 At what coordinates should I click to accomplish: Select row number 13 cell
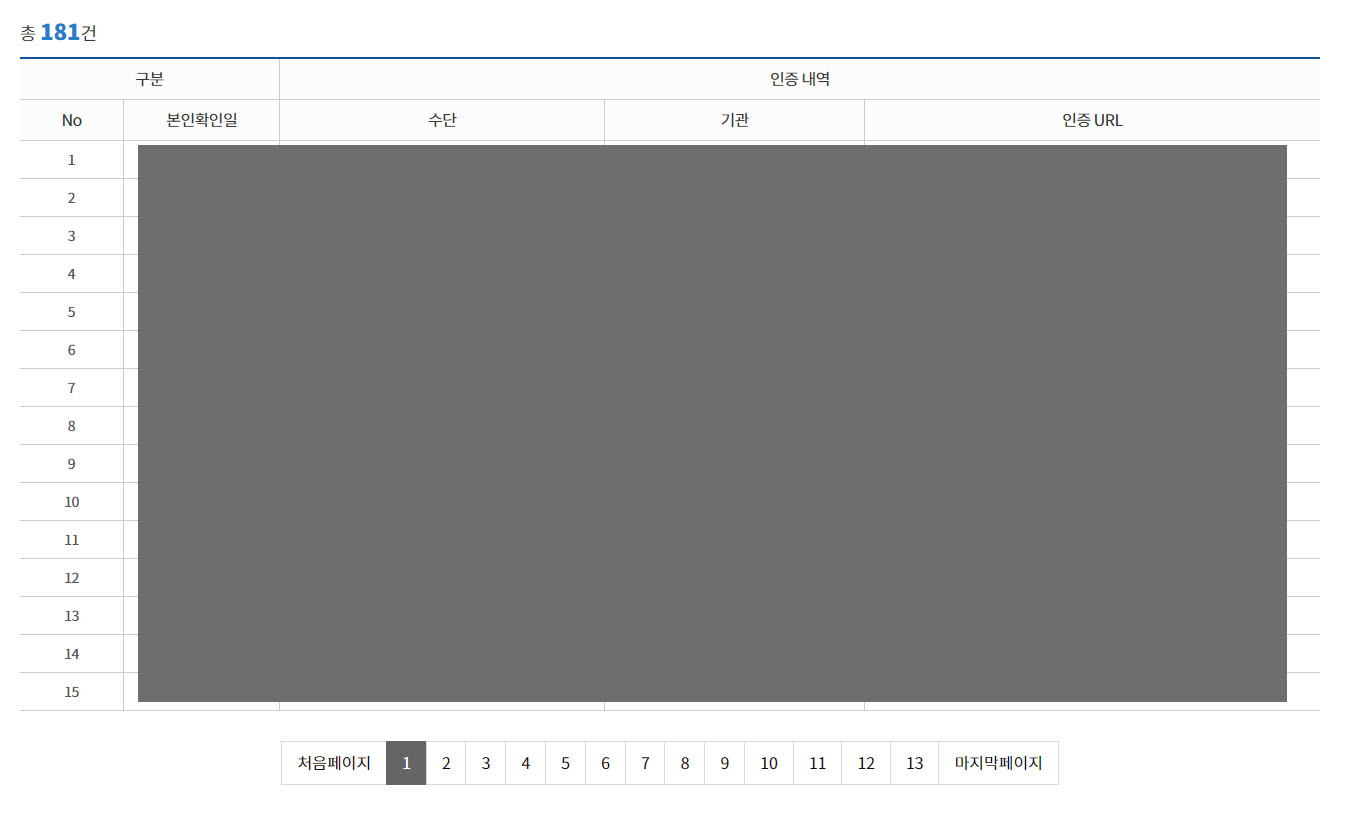tap(72, 616)
